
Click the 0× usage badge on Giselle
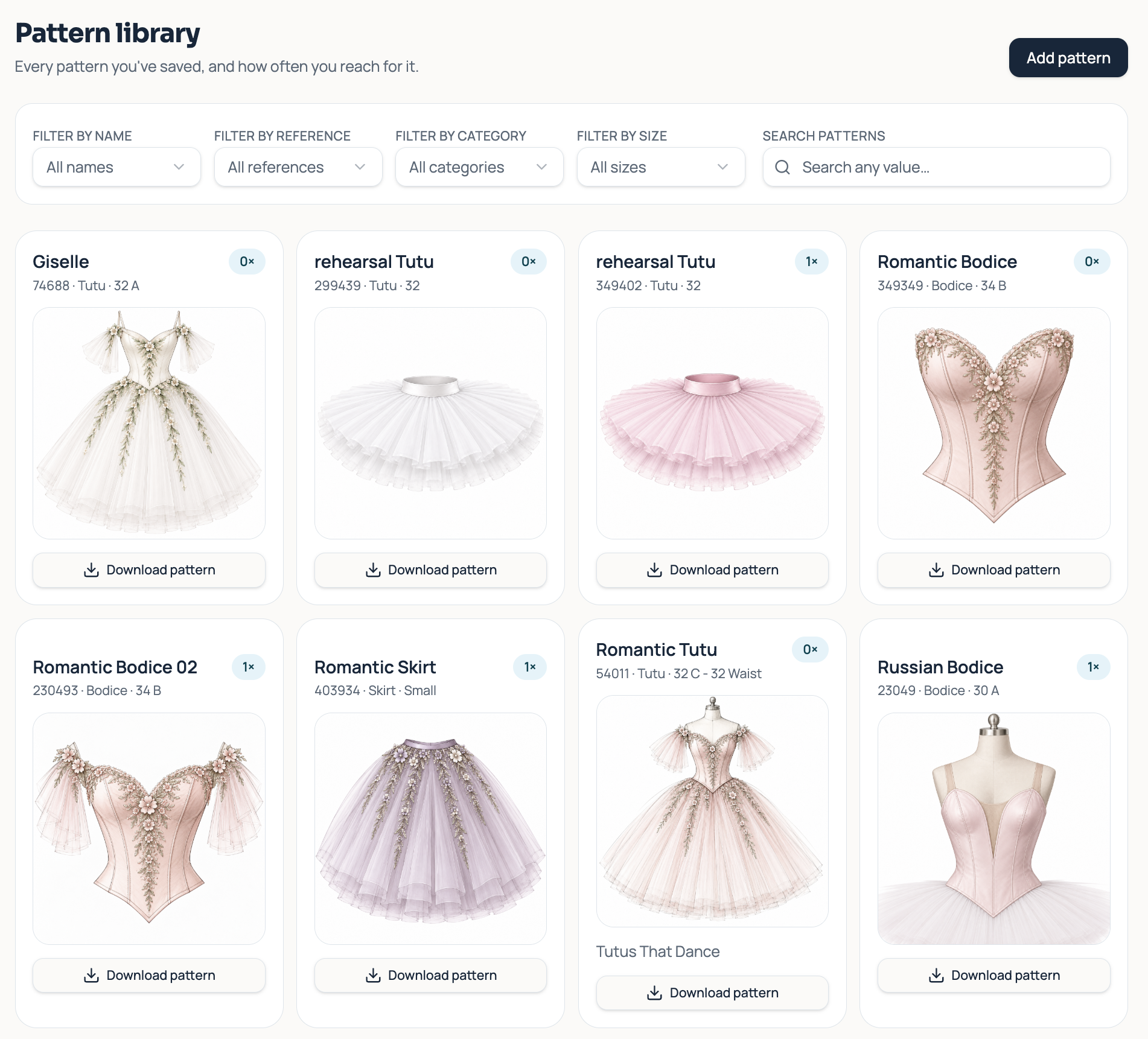coord(247,262)
